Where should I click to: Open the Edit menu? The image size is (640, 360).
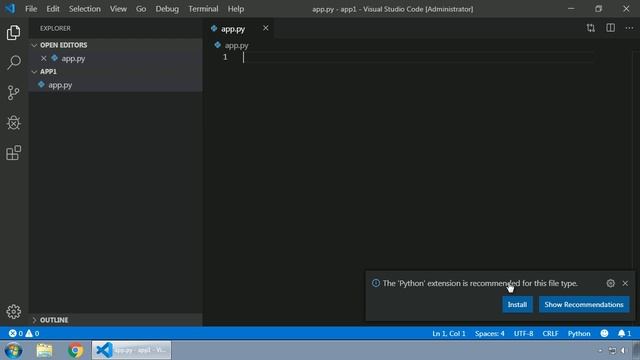pyautogui.click(x=53, y=9)
